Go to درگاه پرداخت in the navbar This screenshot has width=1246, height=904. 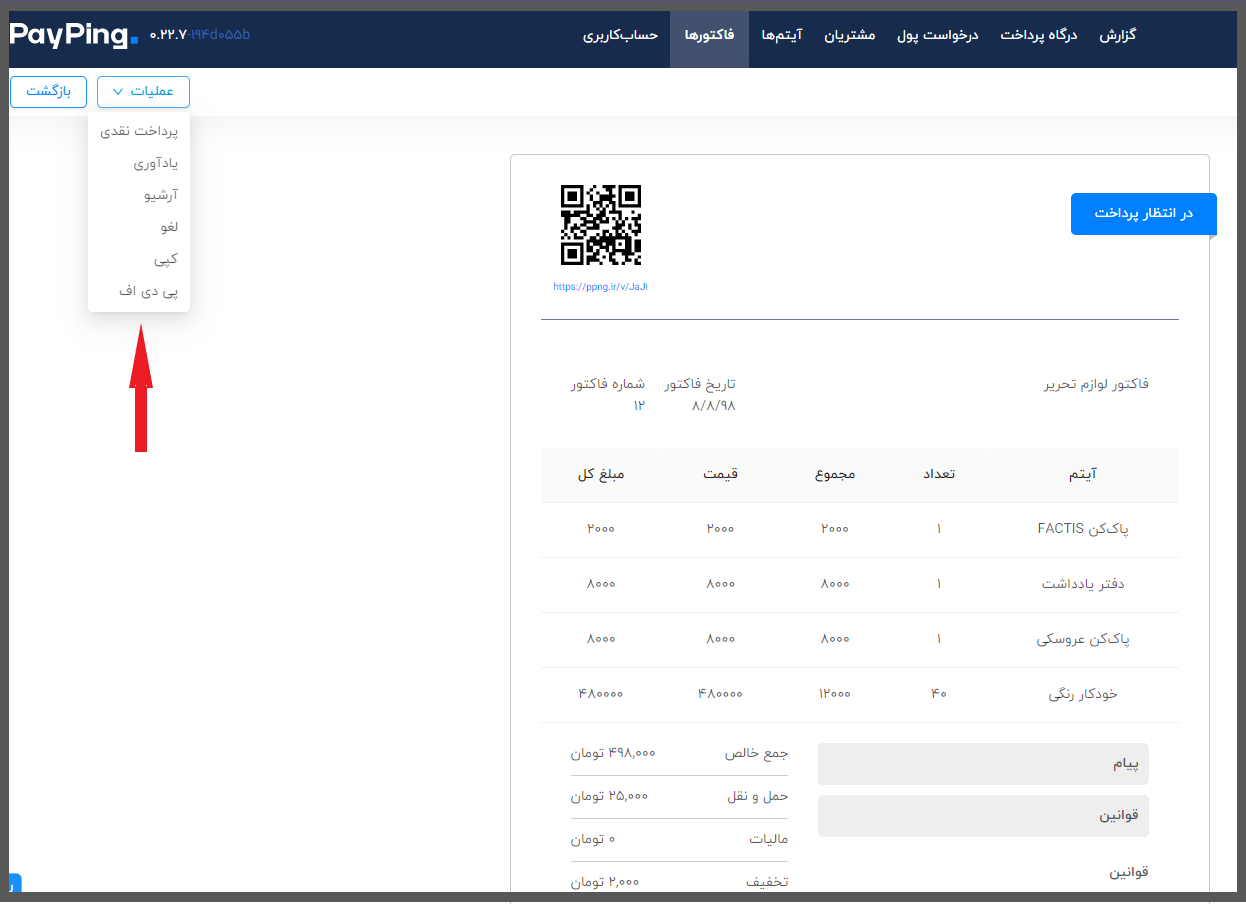1039,35
